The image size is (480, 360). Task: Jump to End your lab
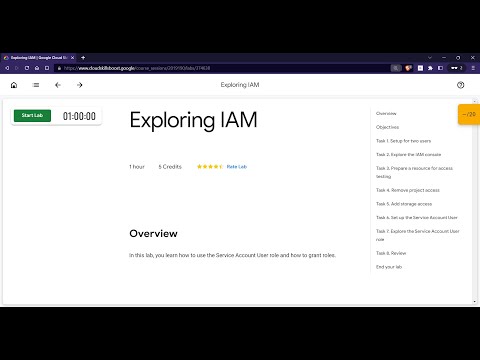(x=389, y=267)
